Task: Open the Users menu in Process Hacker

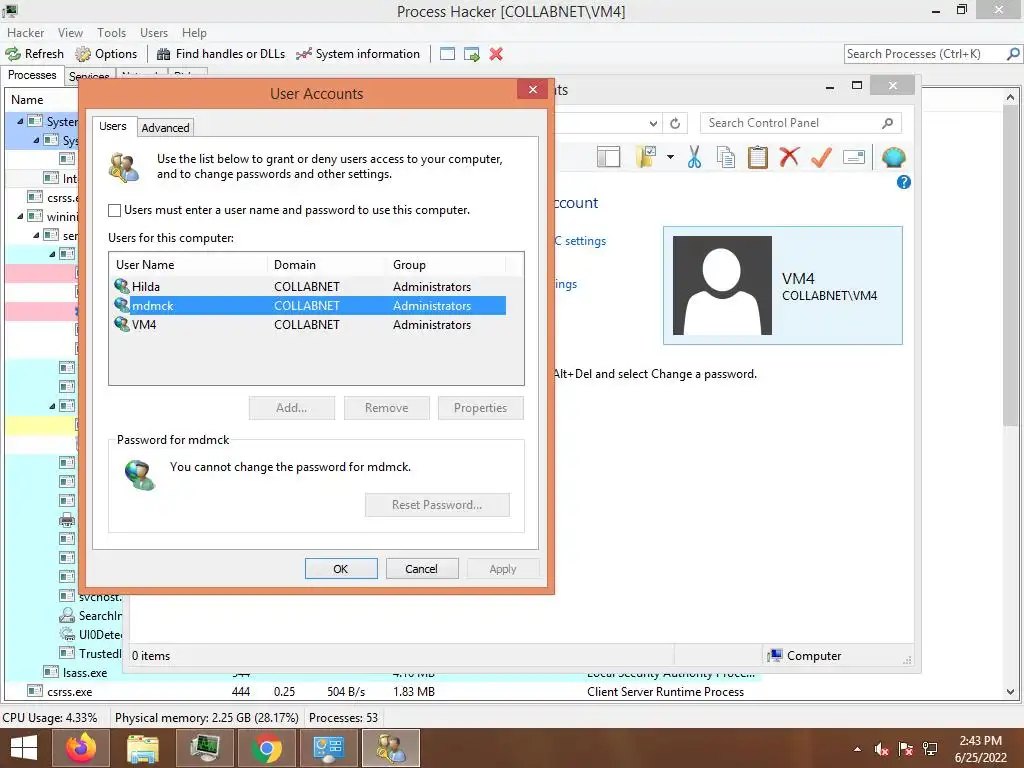Action: tap(153, 33)
